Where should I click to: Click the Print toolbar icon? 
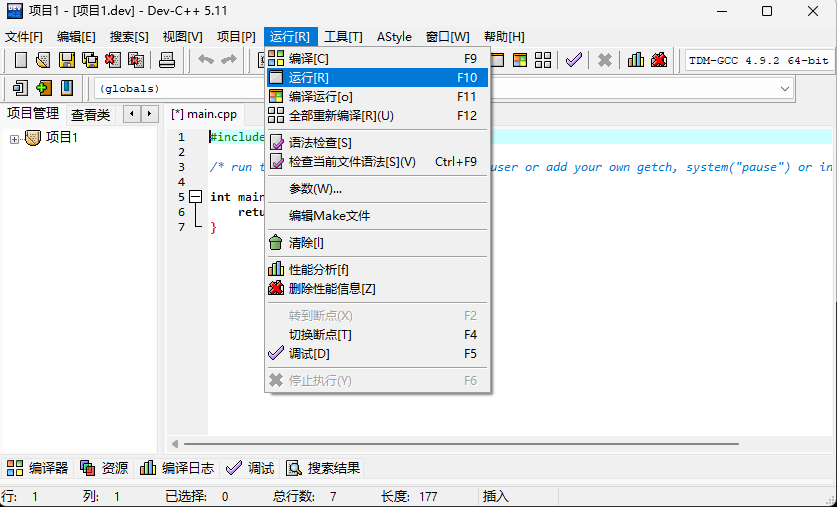click(167, 60)
